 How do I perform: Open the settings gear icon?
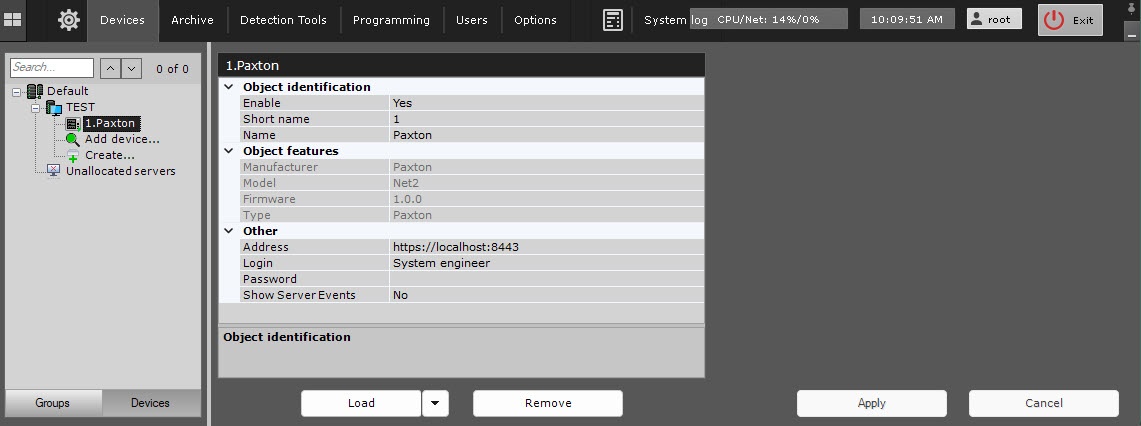pos(68,20)
